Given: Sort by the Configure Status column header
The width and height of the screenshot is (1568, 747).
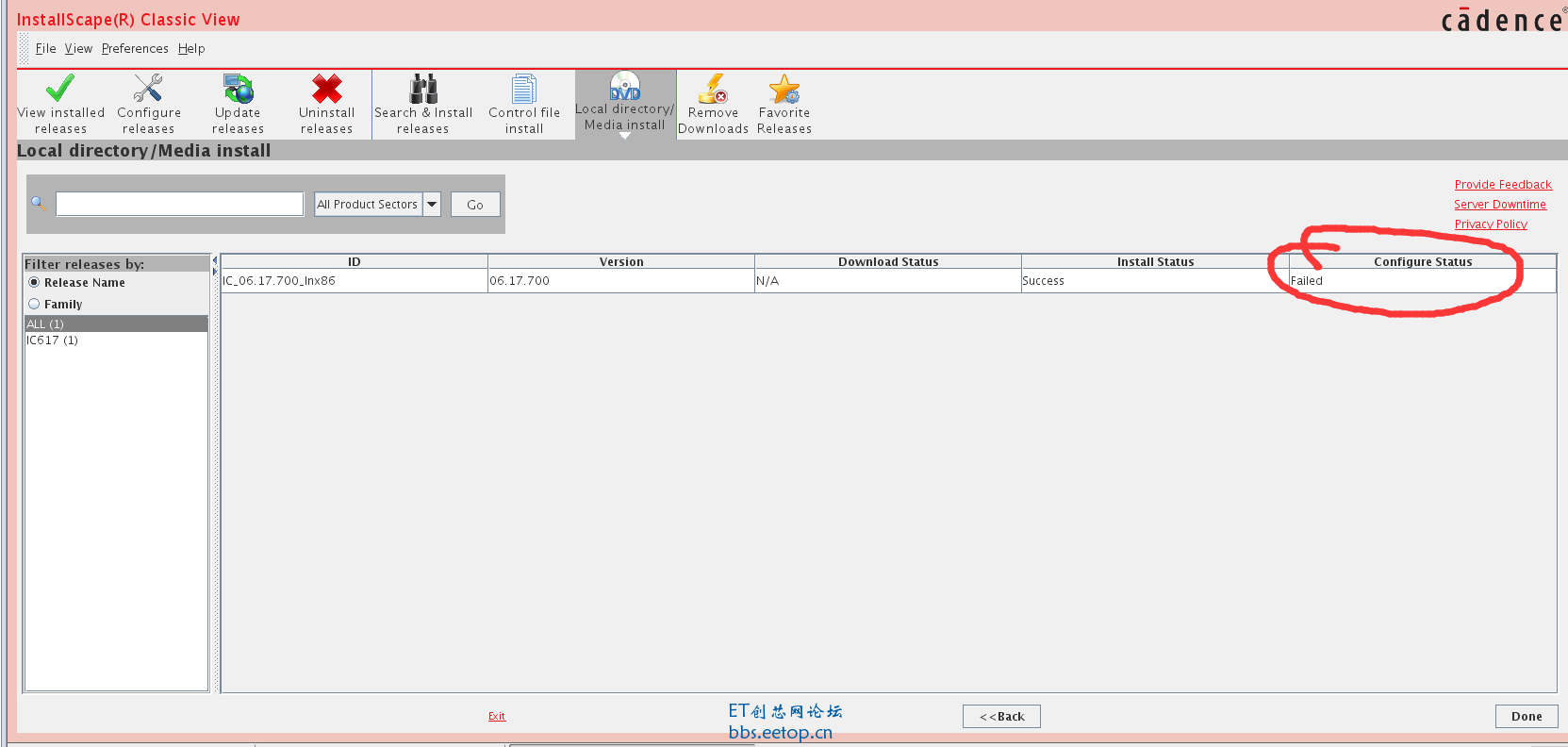Looking at the screenshot, I should coord(1423,261).
